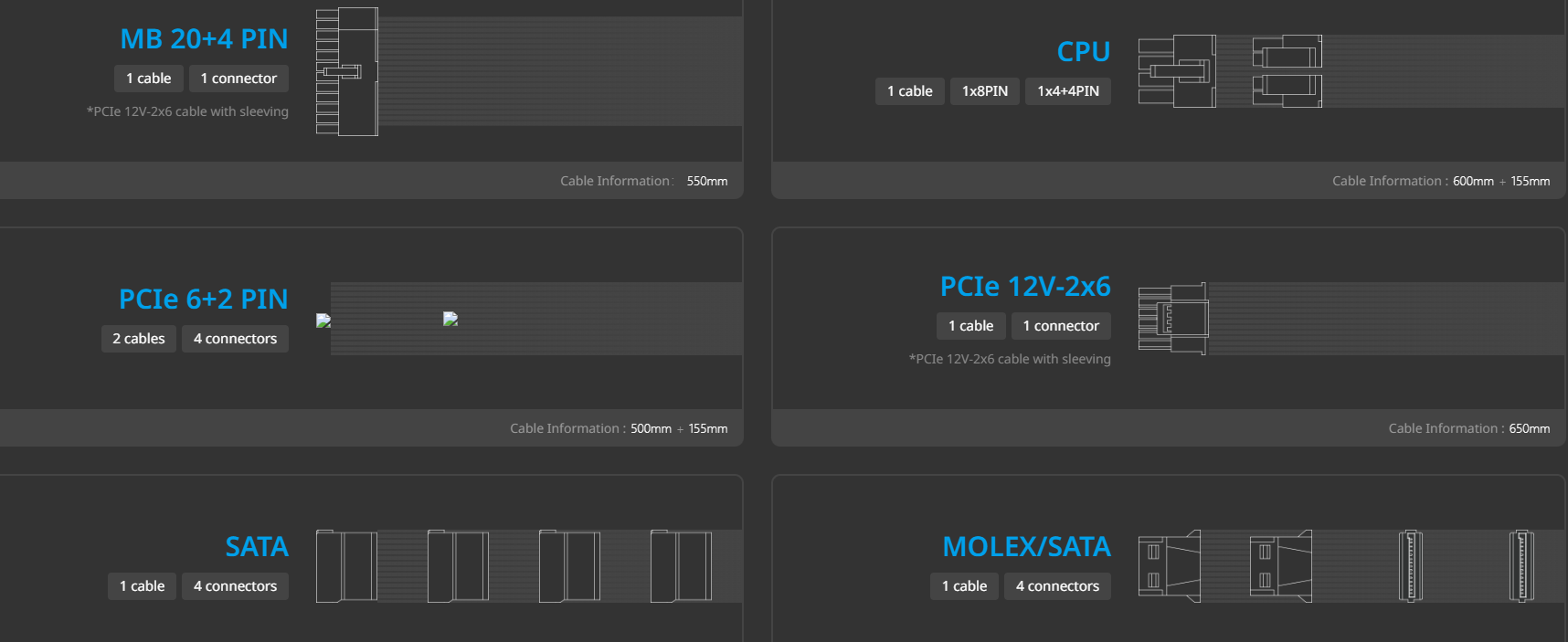1568x642 pixels.
Task: Click the 650mm cable length value
Action: (x=1529, y=429)
